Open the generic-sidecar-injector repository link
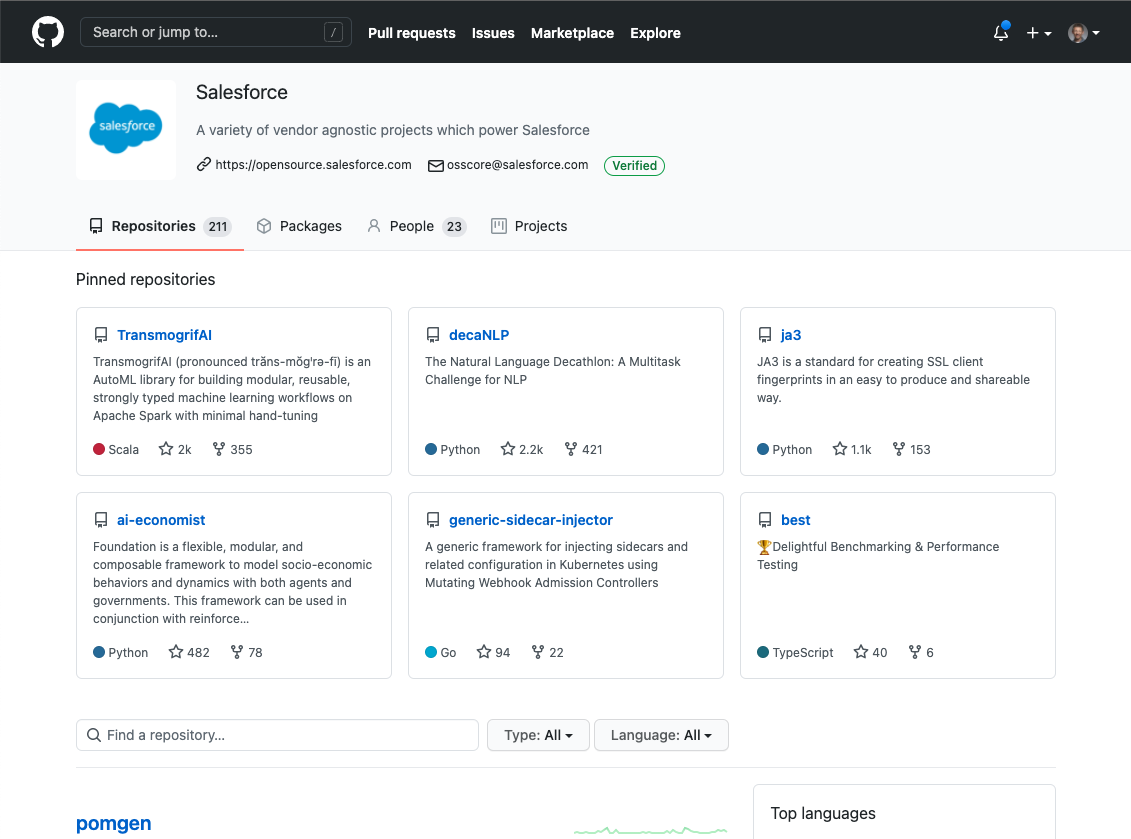The image size is (1131, 839). pos(531,519)
